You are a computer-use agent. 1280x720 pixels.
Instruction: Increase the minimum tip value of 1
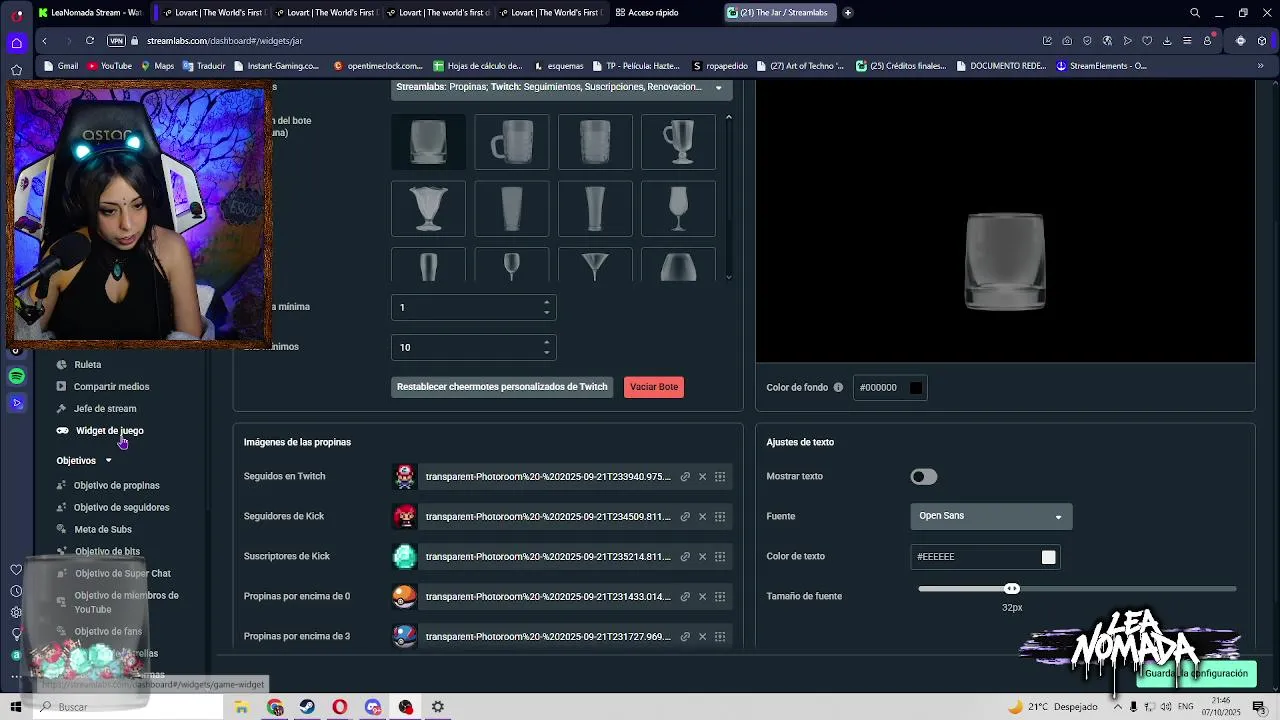pyautogui.click(x=546, y=302)
